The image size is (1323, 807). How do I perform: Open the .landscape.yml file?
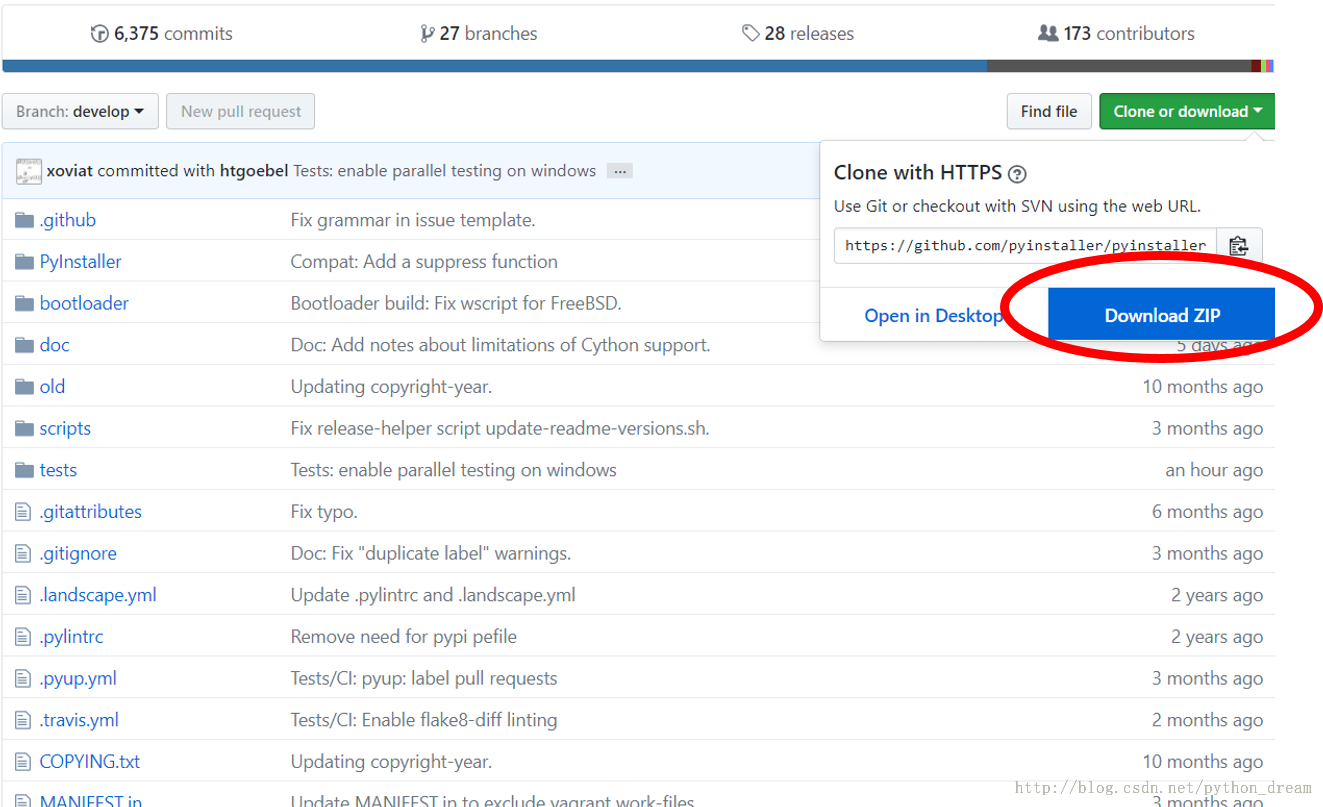tap(98, 596)
